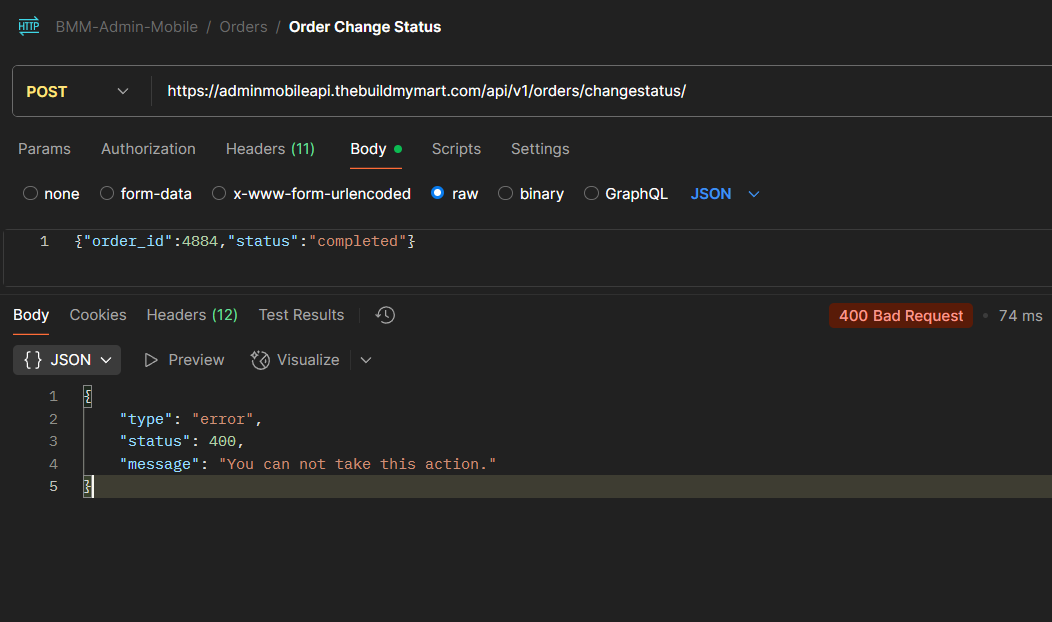The height and width of the screenshot is (622, 1052).
Task: Click the 74 ms response time
Action: tap(1020, 315)
